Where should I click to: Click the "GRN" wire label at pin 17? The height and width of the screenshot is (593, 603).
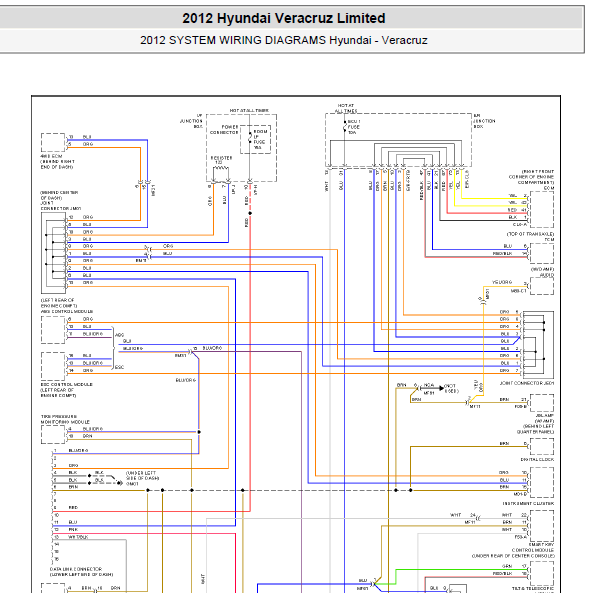click(507, 566)
